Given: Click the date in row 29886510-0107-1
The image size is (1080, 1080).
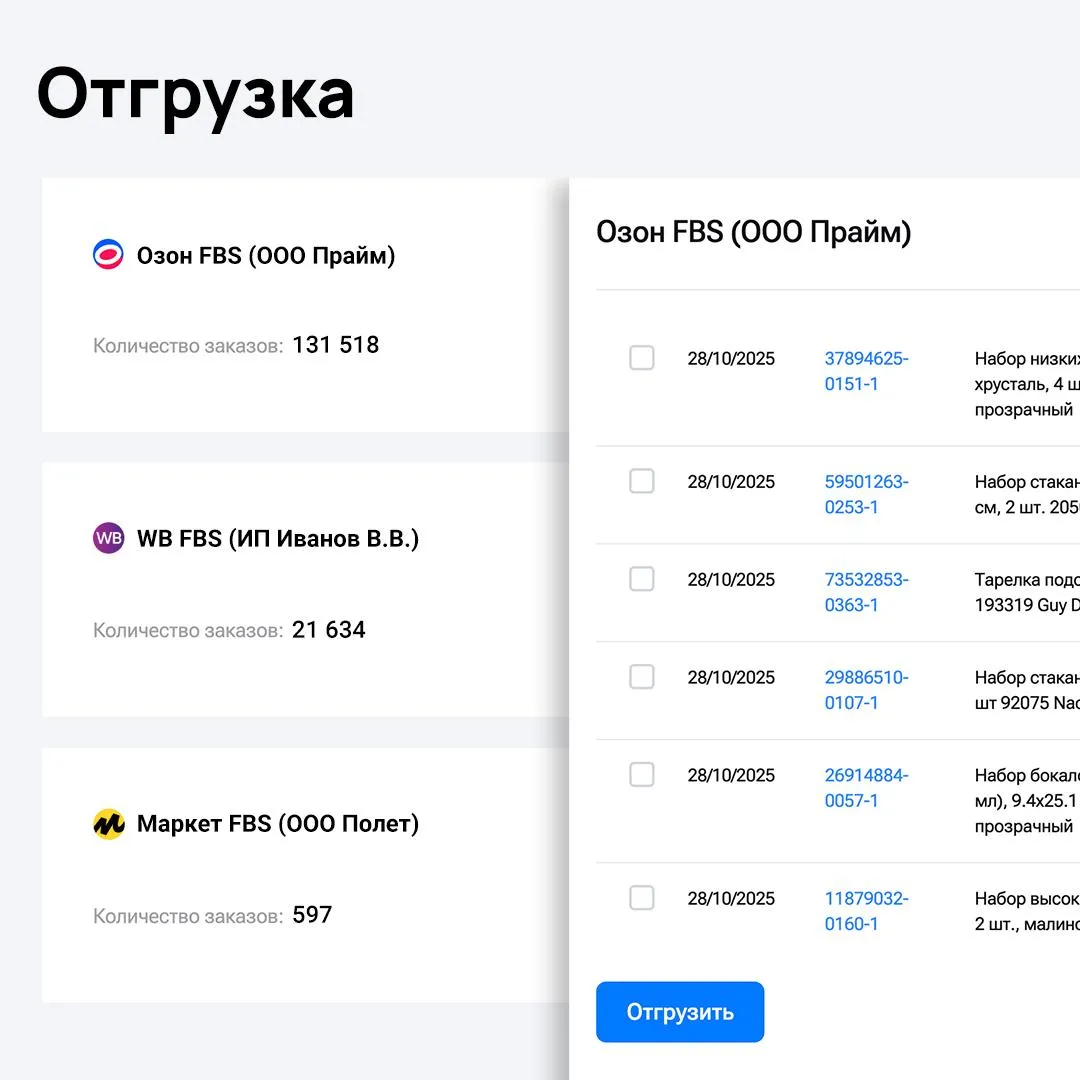Looking at the screenshot, I should [731, 678].
